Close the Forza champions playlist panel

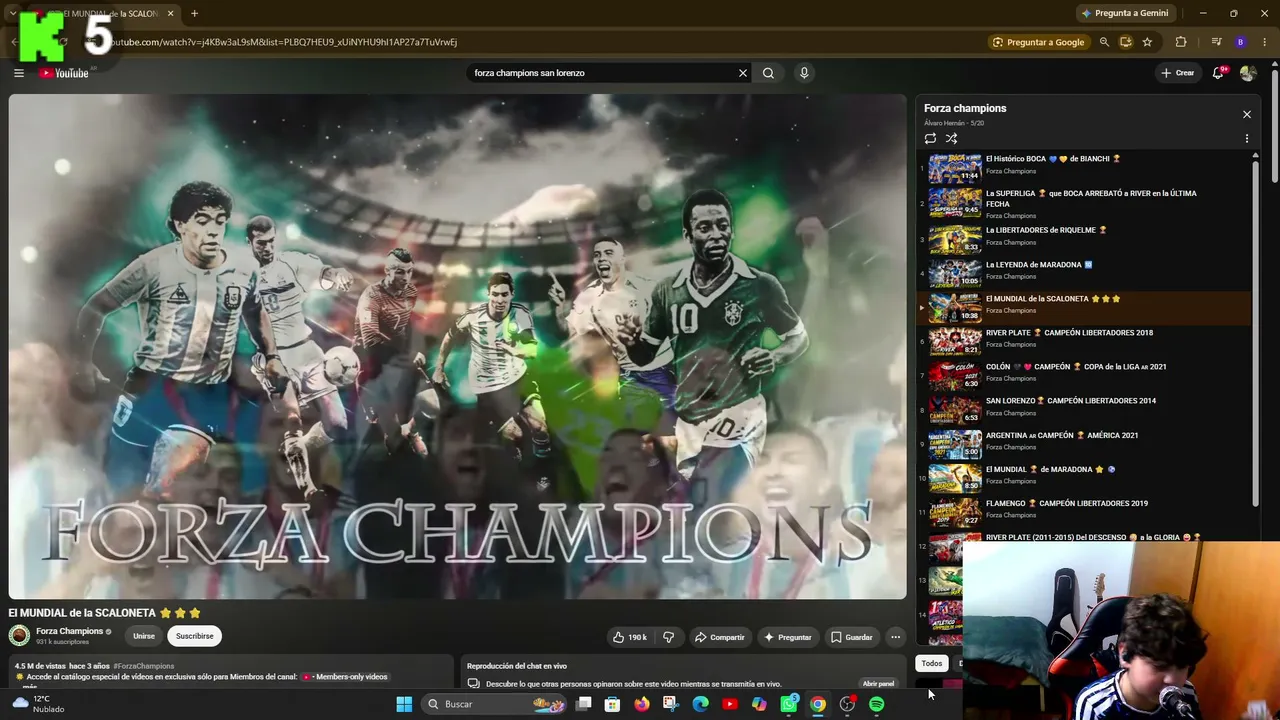(x=1246, y=114)
